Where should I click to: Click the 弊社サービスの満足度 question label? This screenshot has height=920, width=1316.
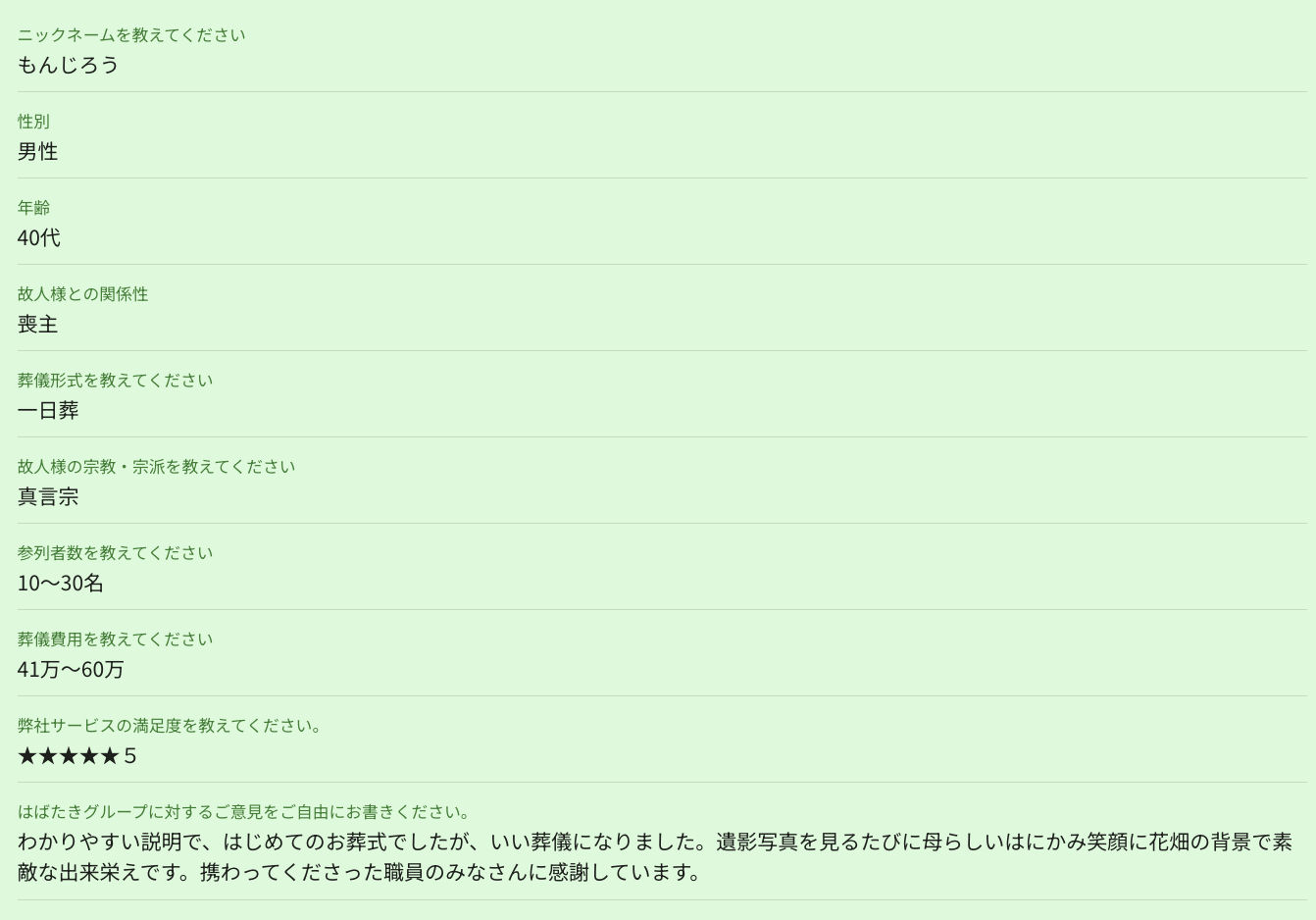click(x=170, y=726)
